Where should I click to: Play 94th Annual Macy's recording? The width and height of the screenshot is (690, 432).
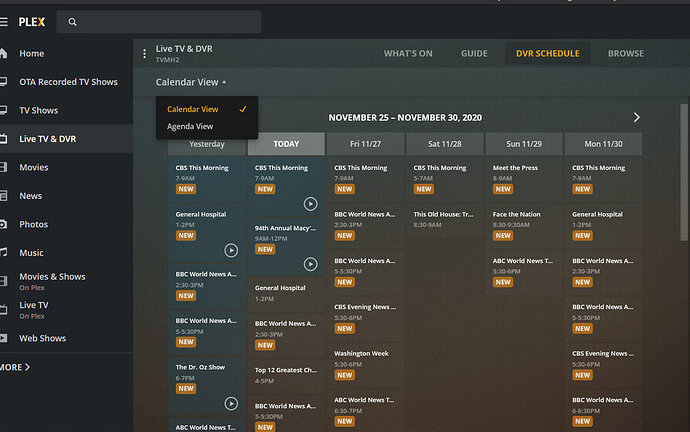pos(310,264)
